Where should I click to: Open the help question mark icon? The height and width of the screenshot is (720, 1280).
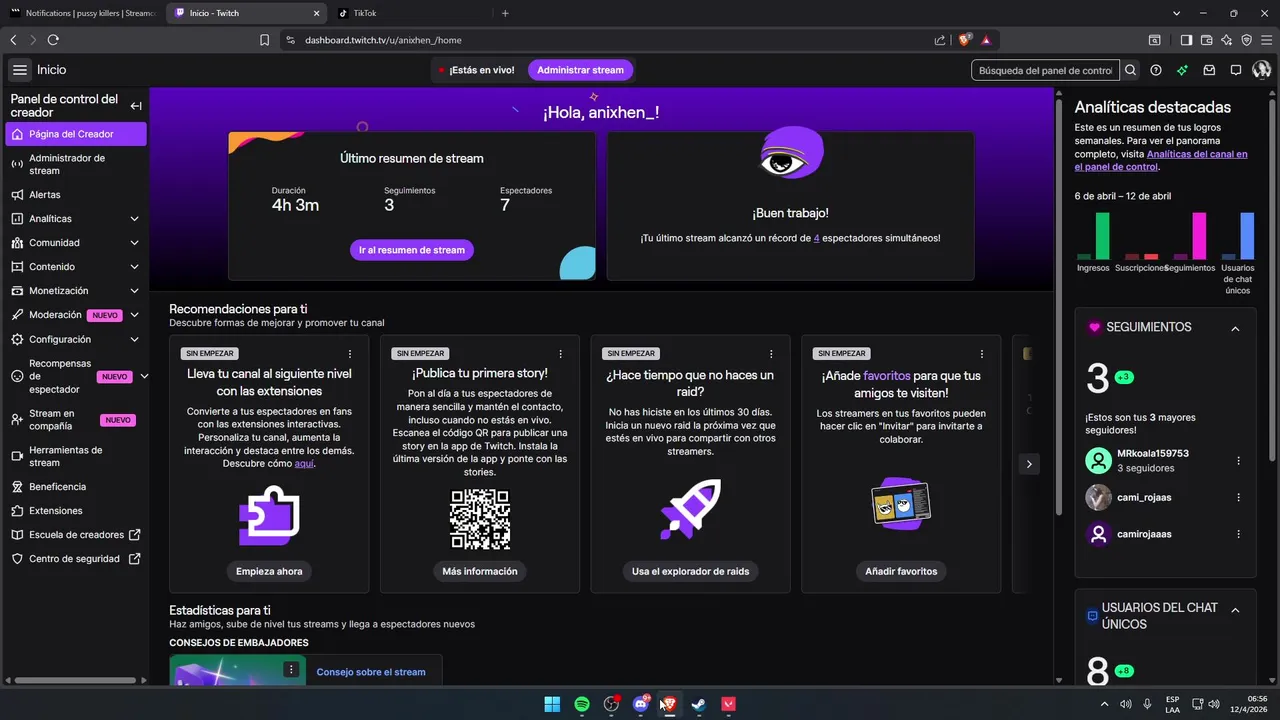(x=1156, y=70)
